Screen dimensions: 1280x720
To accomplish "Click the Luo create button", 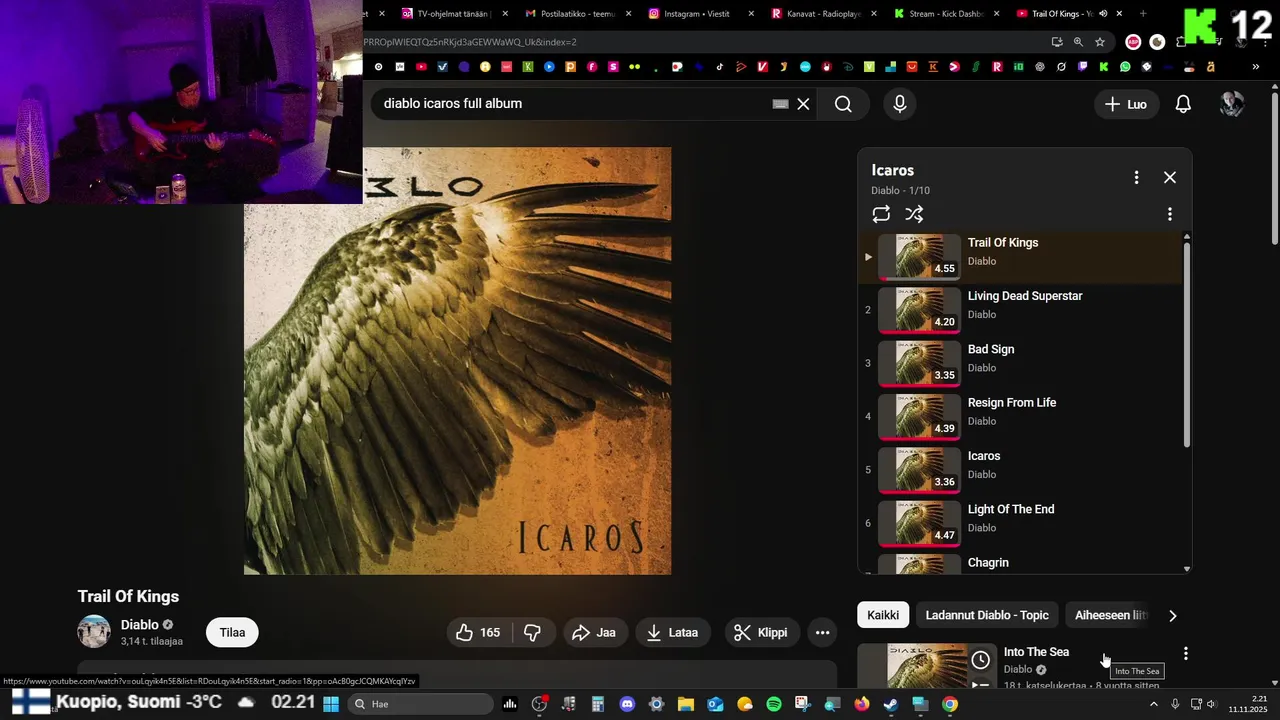I will click(1126, 104).
